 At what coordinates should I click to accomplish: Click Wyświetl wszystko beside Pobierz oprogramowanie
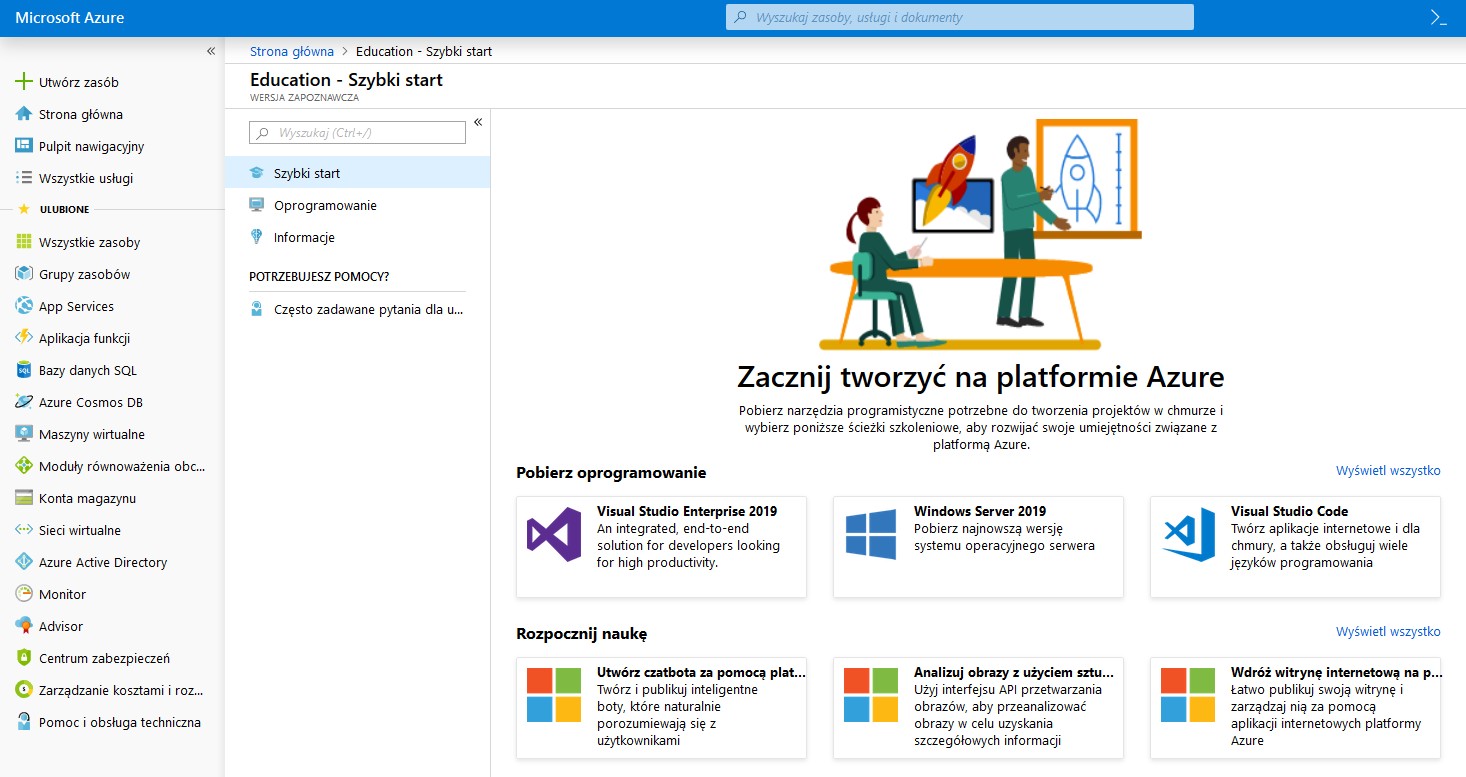pyautogui.click(x=1388, y=470)
